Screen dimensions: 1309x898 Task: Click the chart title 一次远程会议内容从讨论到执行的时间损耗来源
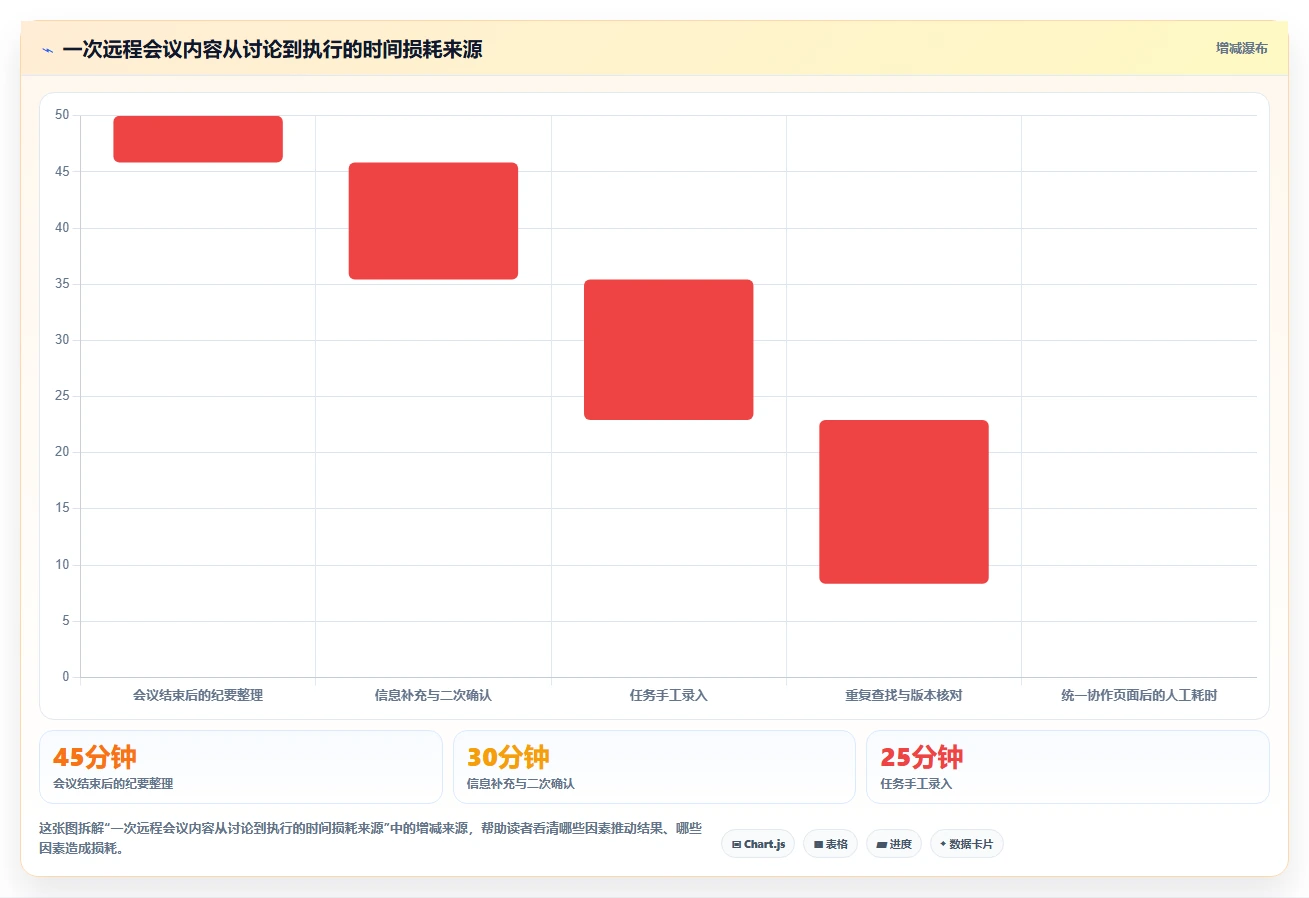click(x=272, y=49)
